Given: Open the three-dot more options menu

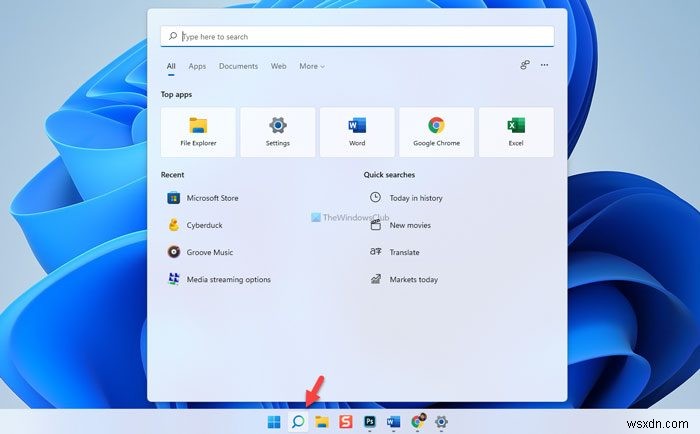Looking at the screenshot, I should point(544,65).
